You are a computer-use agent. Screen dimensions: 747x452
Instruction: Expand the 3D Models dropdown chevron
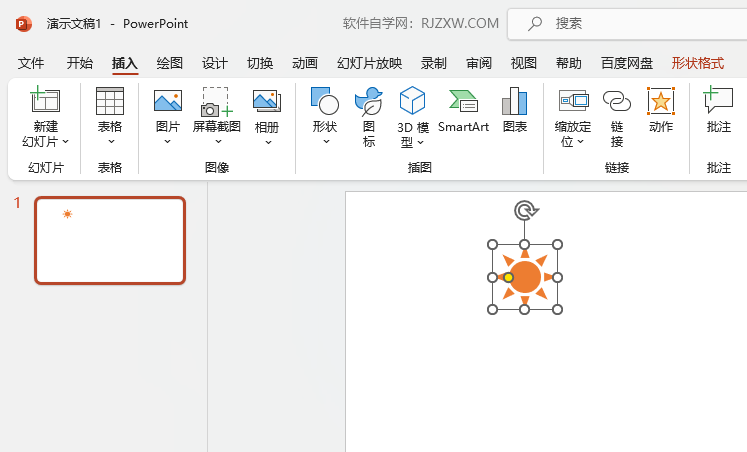pyautogui.click(x=421, y=142)
